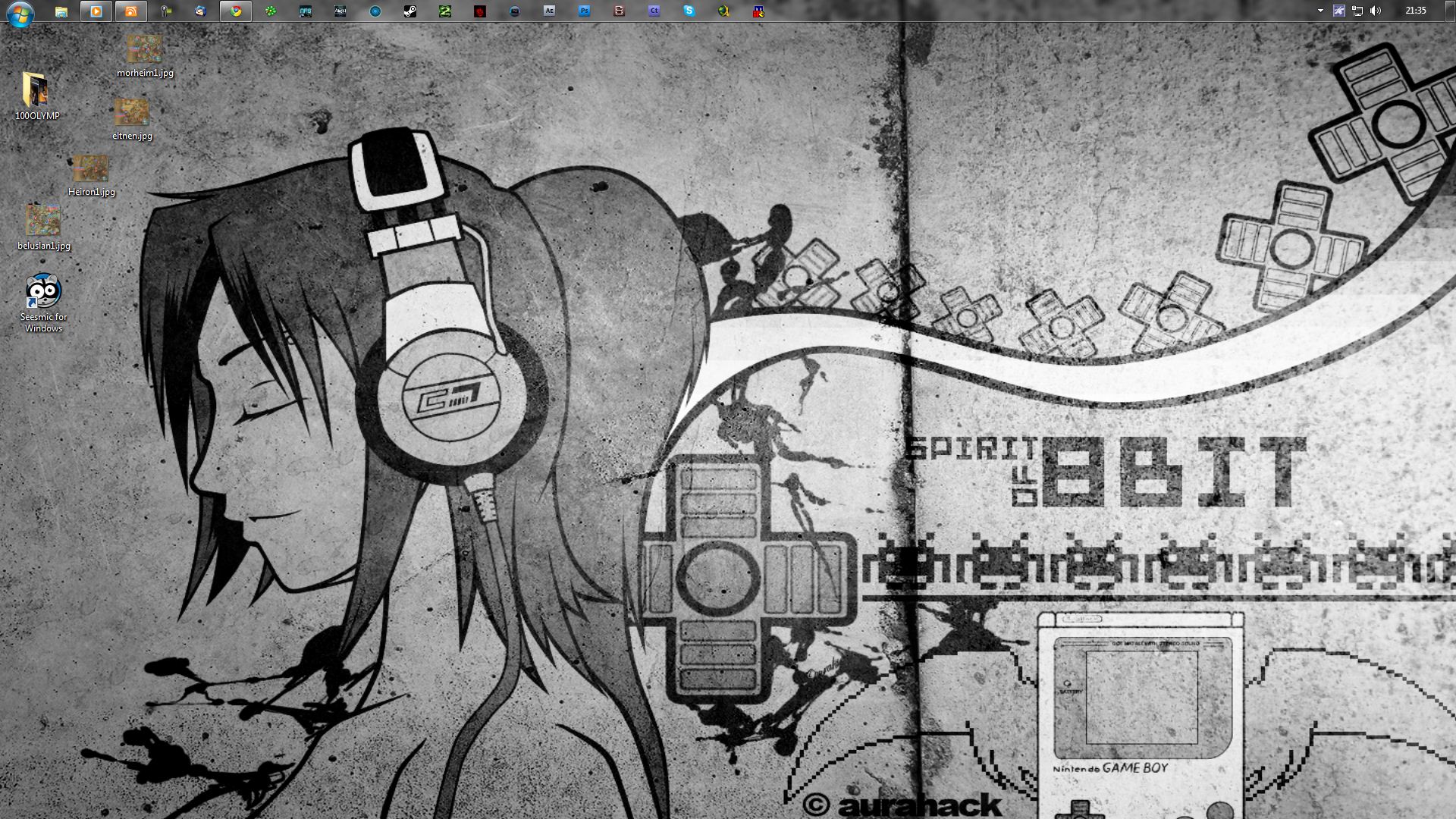
Task: Open Adobe After Effects taskbar icon
Action: (x=549, y=11)
